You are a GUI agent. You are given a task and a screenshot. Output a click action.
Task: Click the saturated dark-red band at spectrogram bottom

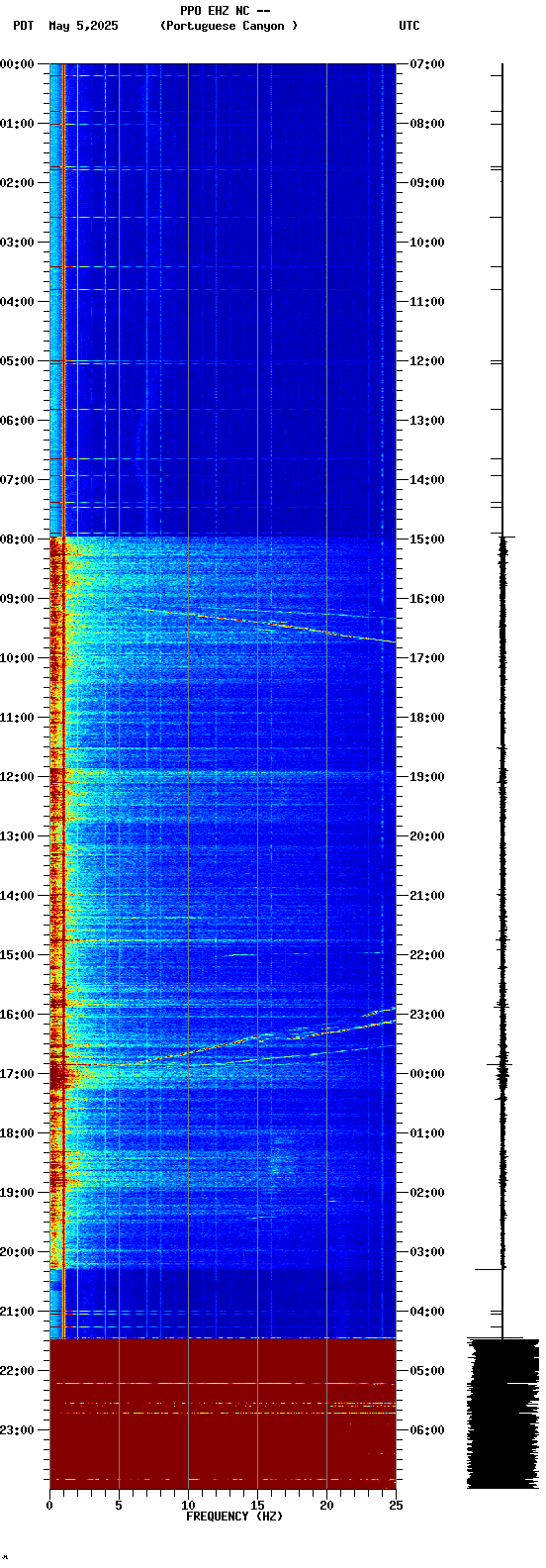(223, 1414)
